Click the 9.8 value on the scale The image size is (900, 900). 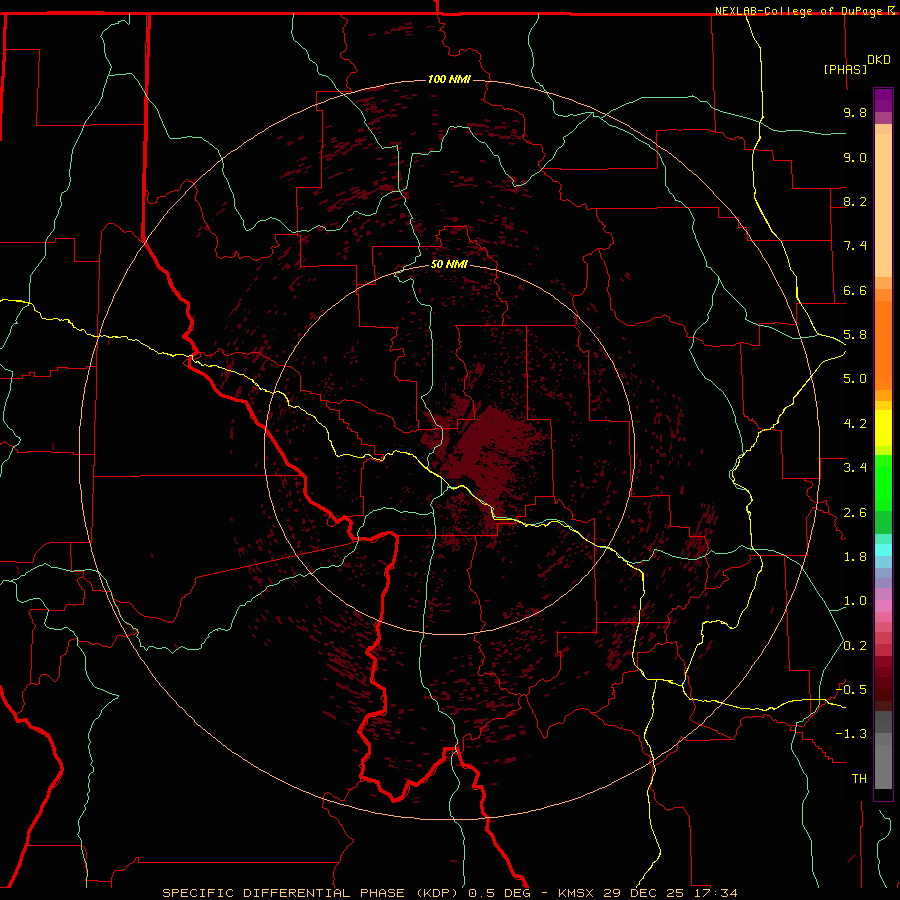pos(855,112)
